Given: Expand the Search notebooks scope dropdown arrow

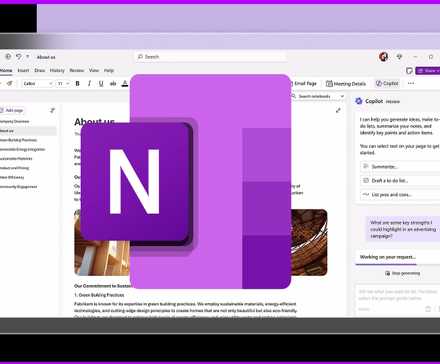Looking at the screenshot, I should click(x=342, y=96).
